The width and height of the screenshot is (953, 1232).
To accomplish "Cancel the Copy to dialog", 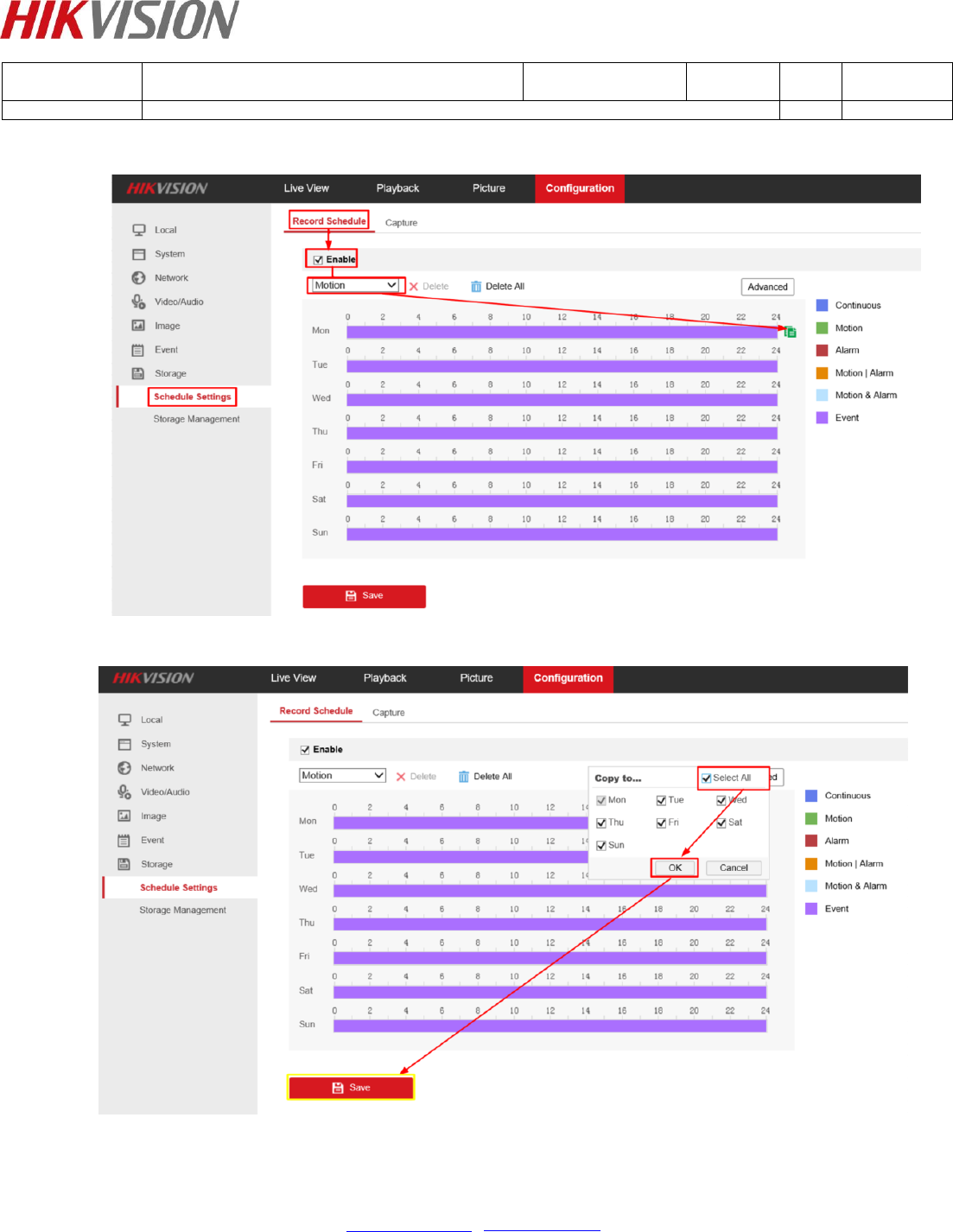I will click(734, 868).
